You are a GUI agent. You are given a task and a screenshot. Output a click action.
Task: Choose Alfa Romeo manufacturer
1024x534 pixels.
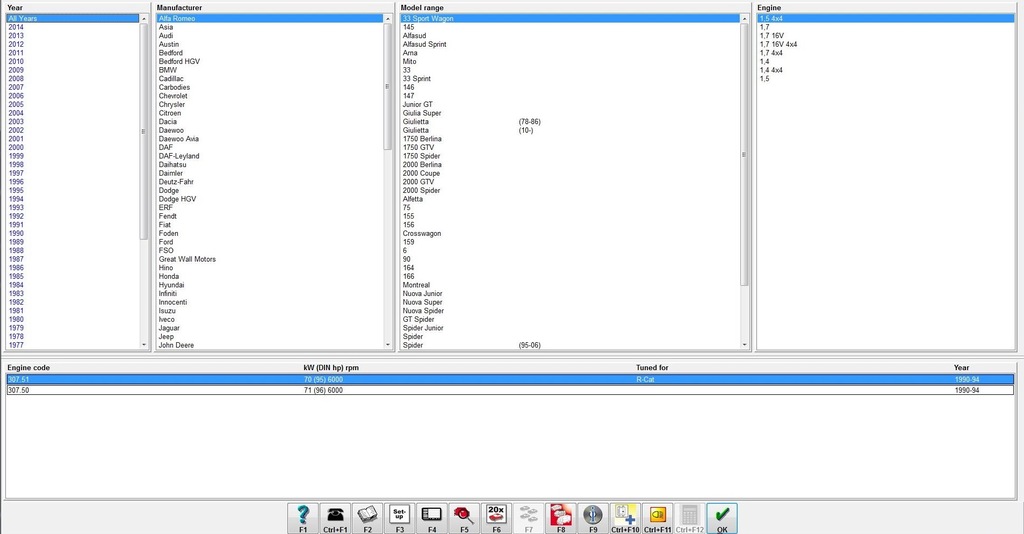(x=270, y=18)
